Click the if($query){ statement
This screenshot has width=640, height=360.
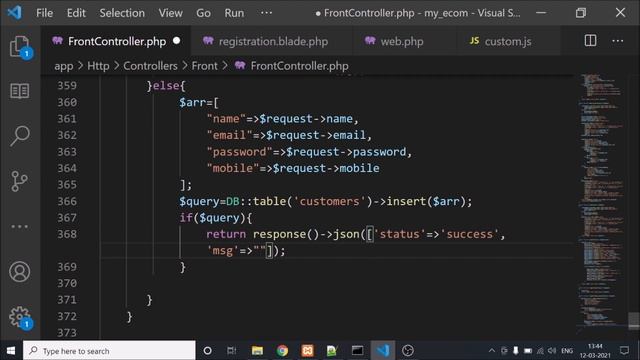[x=216, y=218]
